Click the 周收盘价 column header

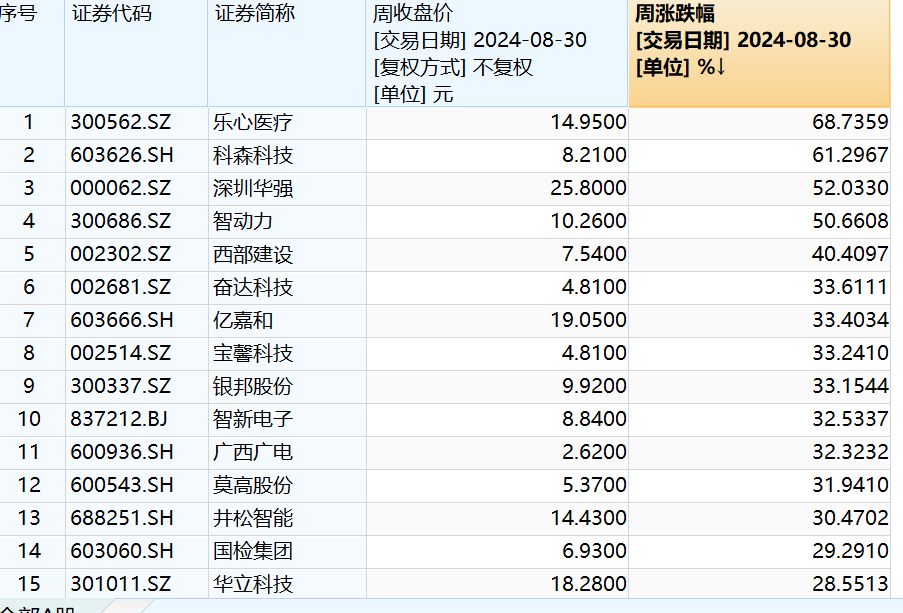point(497,53)
